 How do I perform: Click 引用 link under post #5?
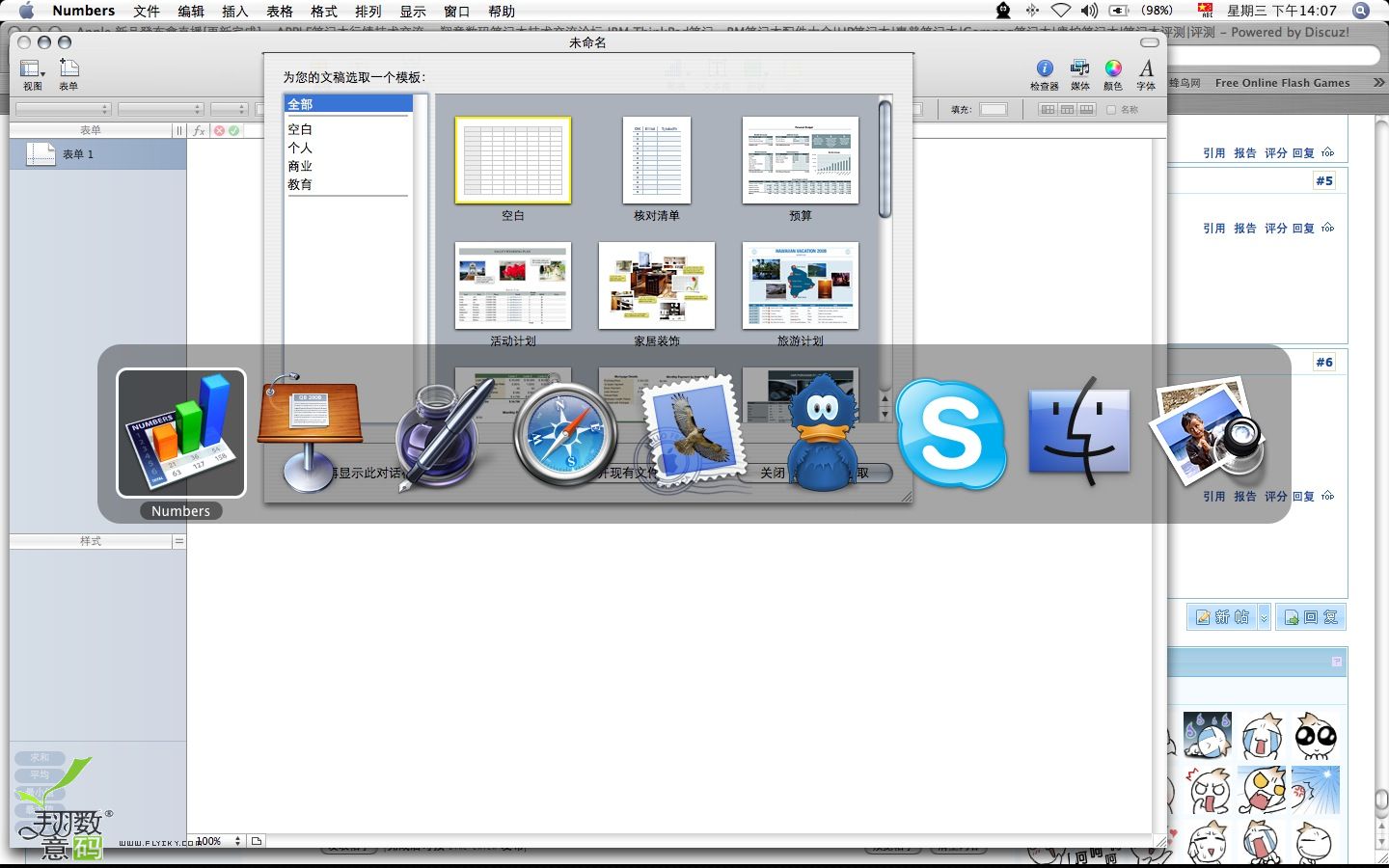click(x=1213, y=229)
